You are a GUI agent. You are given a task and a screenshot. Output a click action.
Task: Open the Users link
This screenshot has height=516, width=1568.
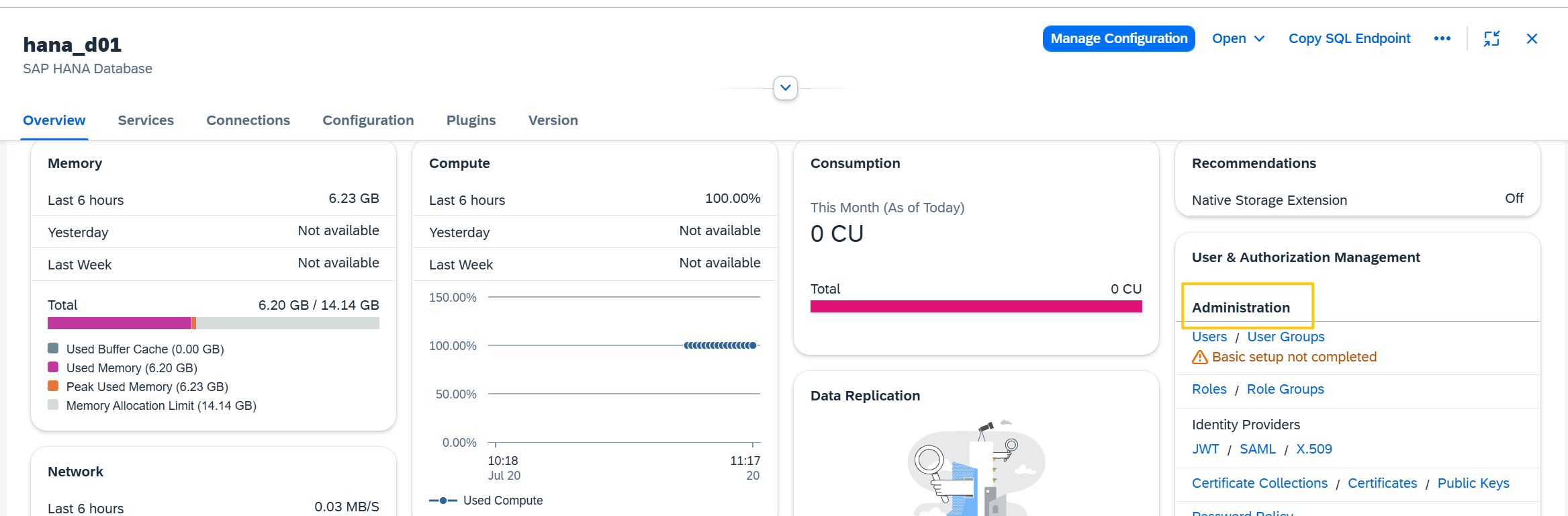point(1209,337)
